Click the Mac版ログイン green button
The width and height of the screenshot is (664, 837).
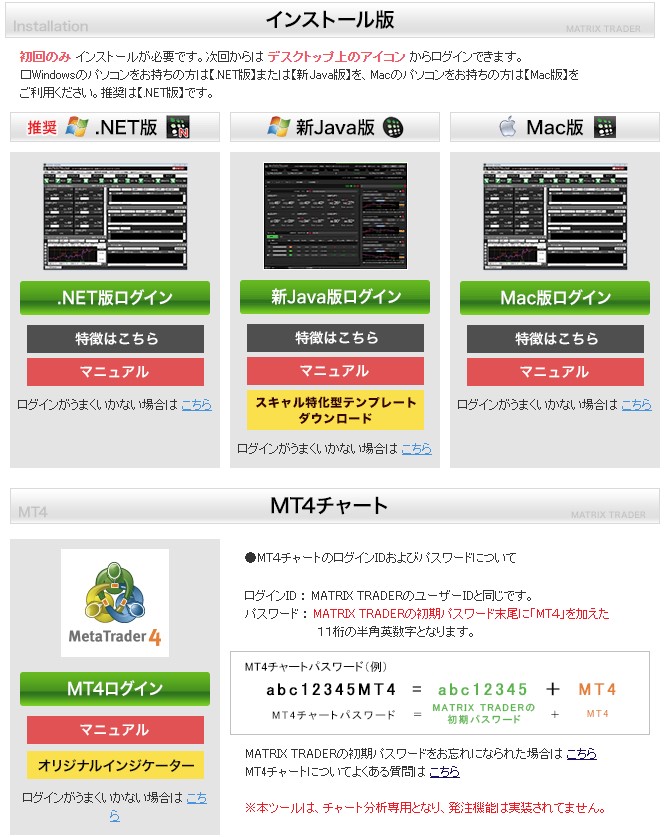(x=555, y=298)
